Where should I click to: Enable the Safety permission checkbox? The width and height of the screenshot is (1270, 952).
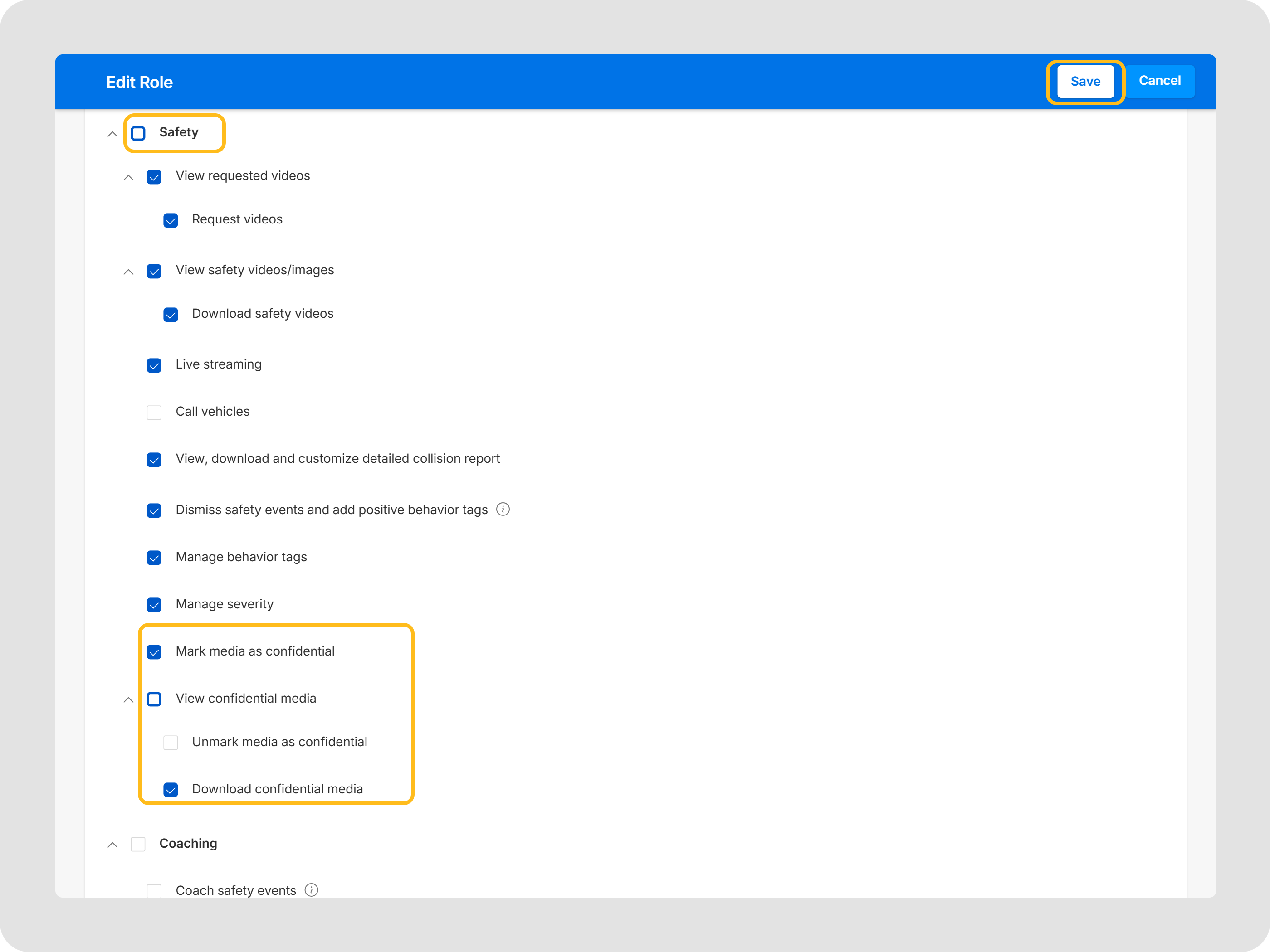pos(138,132)
